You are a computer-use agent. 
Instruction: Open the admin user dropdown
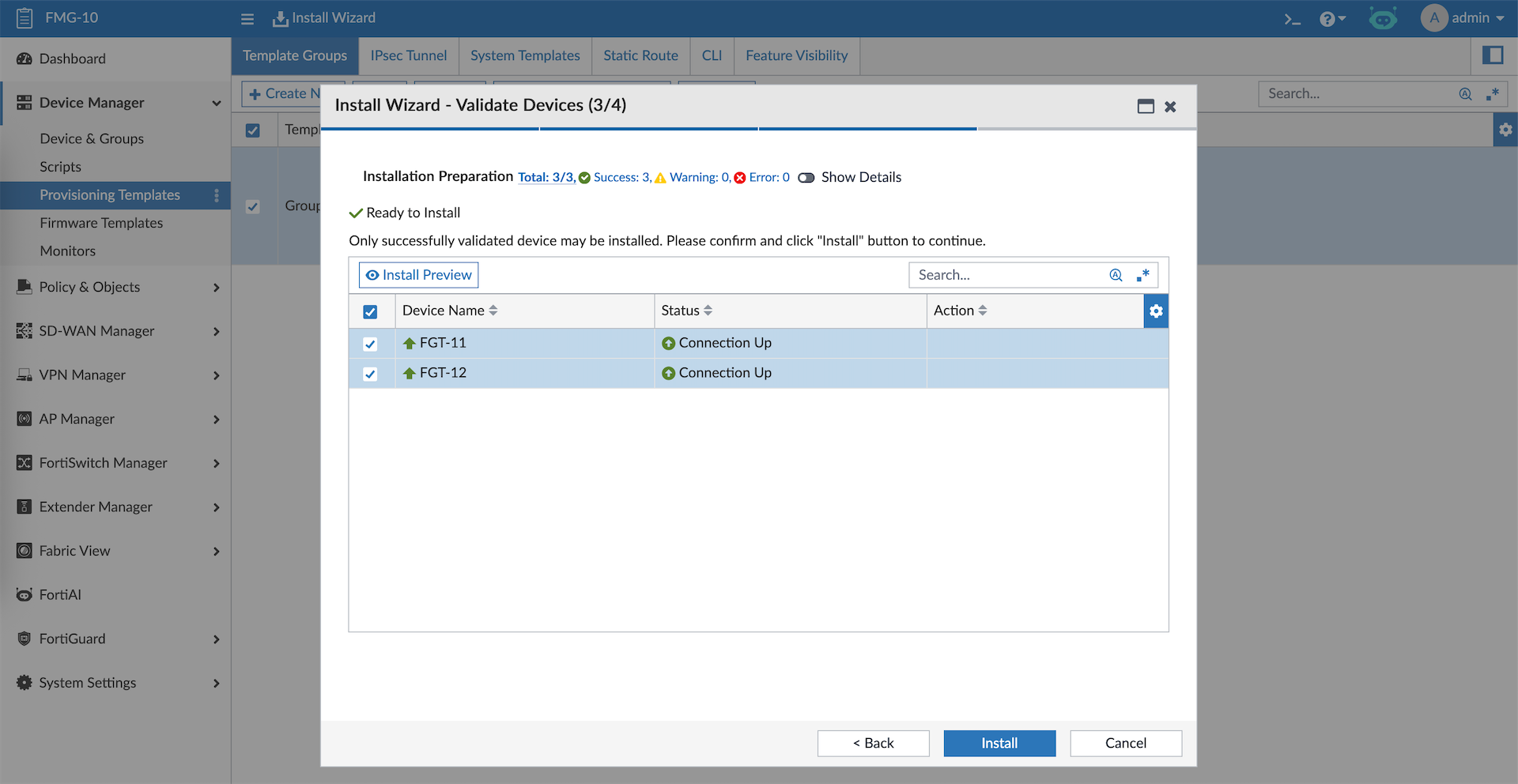click(x=1463, y=18)
